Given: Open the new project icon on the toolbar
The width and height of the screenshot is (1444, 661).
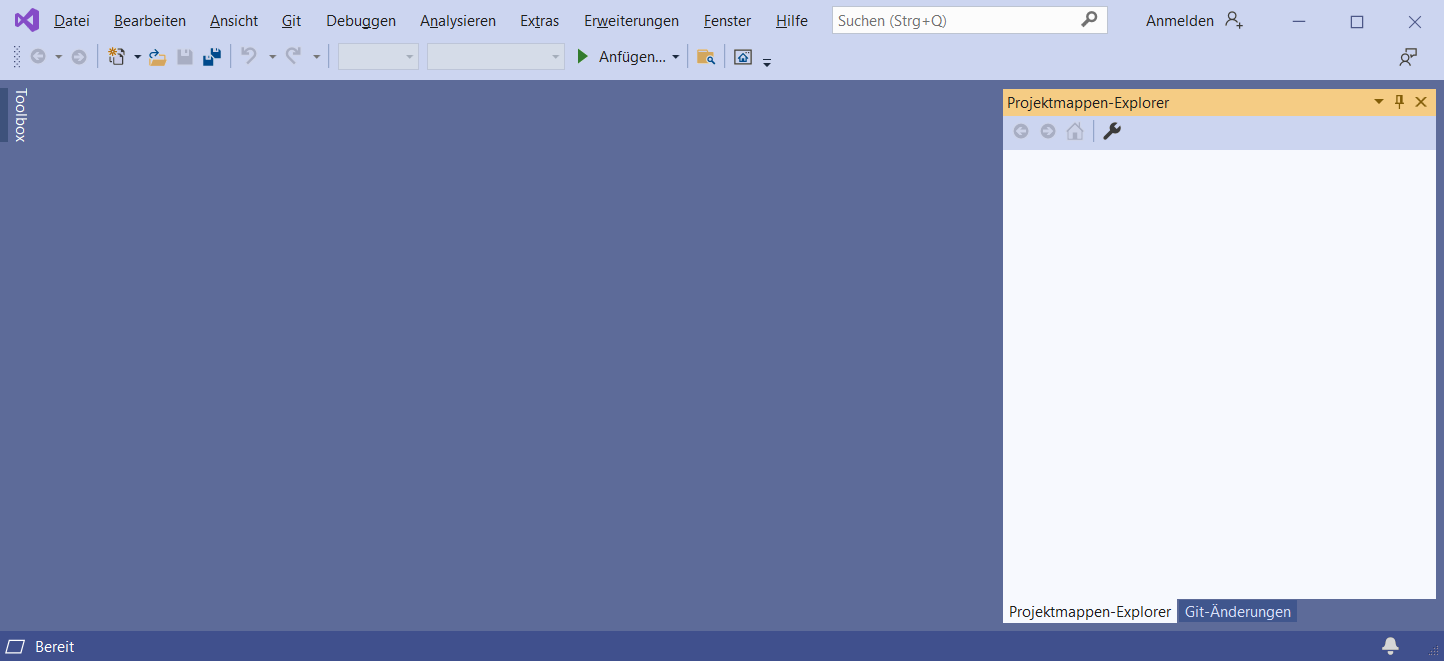Looking at the screenshot, I should point(117,56).
